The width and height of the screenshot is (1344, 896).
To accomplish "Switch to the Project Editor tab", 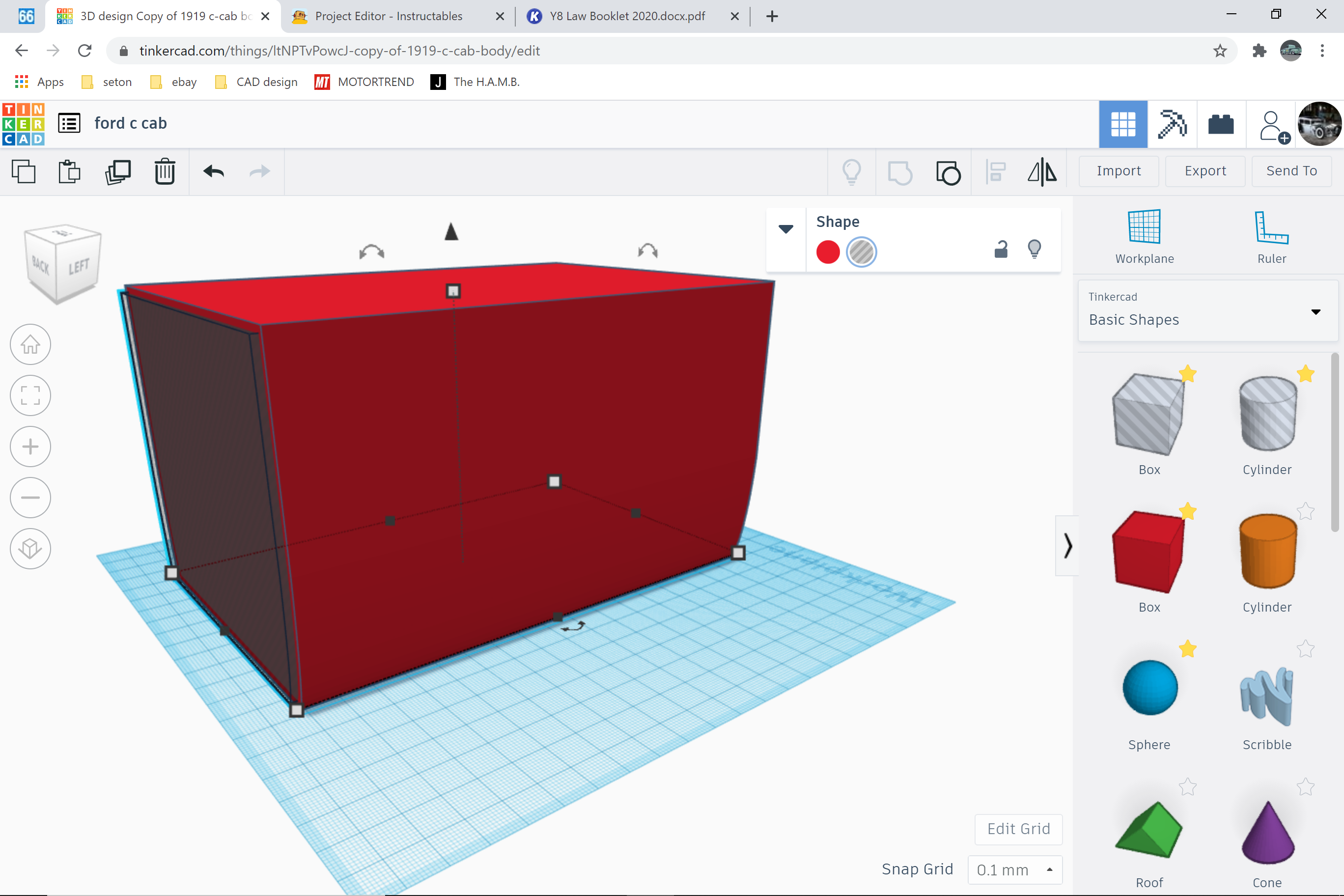I will (x=390, y=16).
